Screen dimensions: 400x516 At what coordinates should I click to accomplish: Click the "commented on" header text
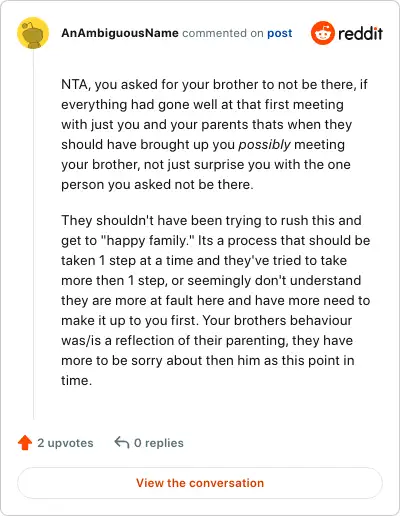223,33
